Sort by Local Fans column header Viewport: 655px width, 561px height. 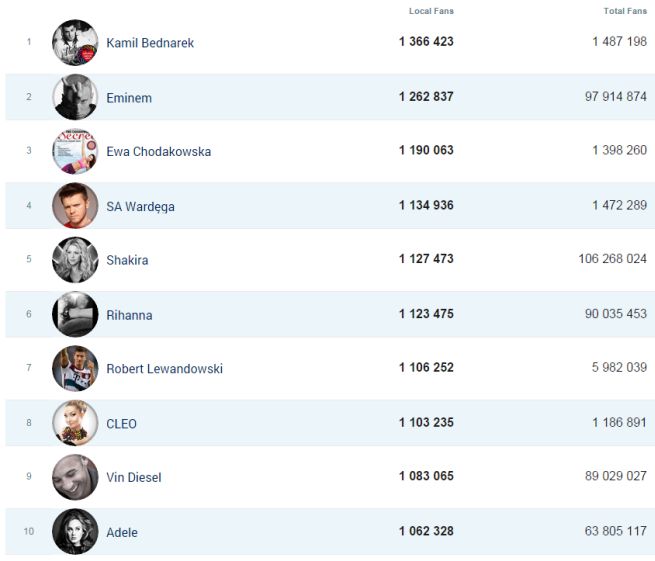pyautogui.click(x=431, y=11)
